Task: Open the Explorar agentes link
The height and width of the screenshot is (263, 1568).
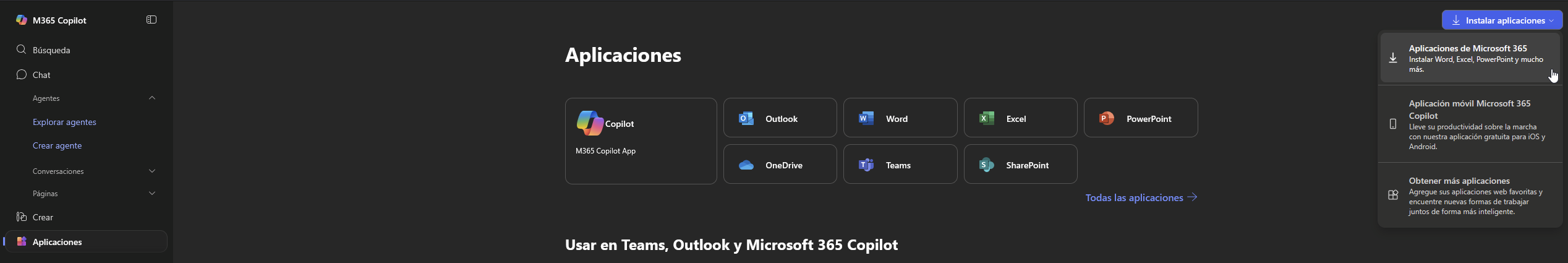Action: [64, 122]
